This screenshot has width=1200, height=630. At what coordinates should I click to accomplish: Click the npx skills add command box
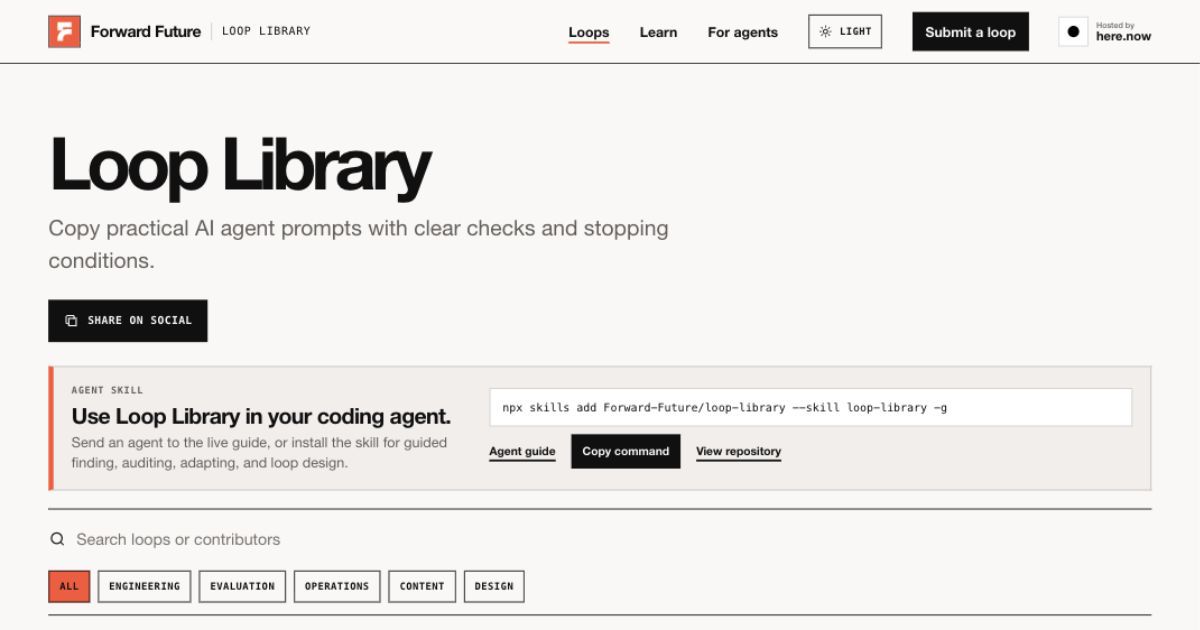[811, 407]
